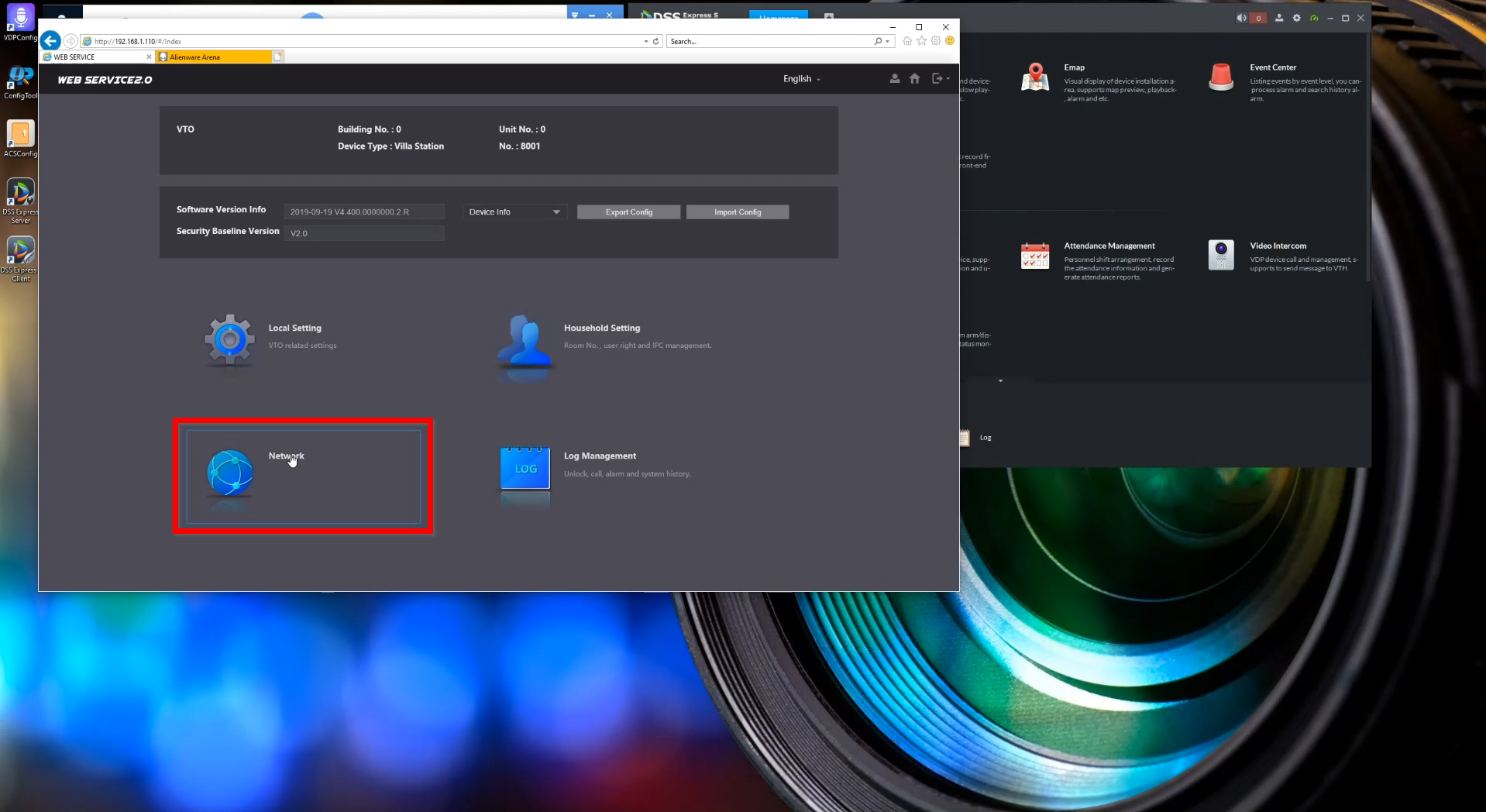Click the Video Intercom title in DSS Express
Image resolution: width=1486 pixels, height=812 pixels.
1278,246
